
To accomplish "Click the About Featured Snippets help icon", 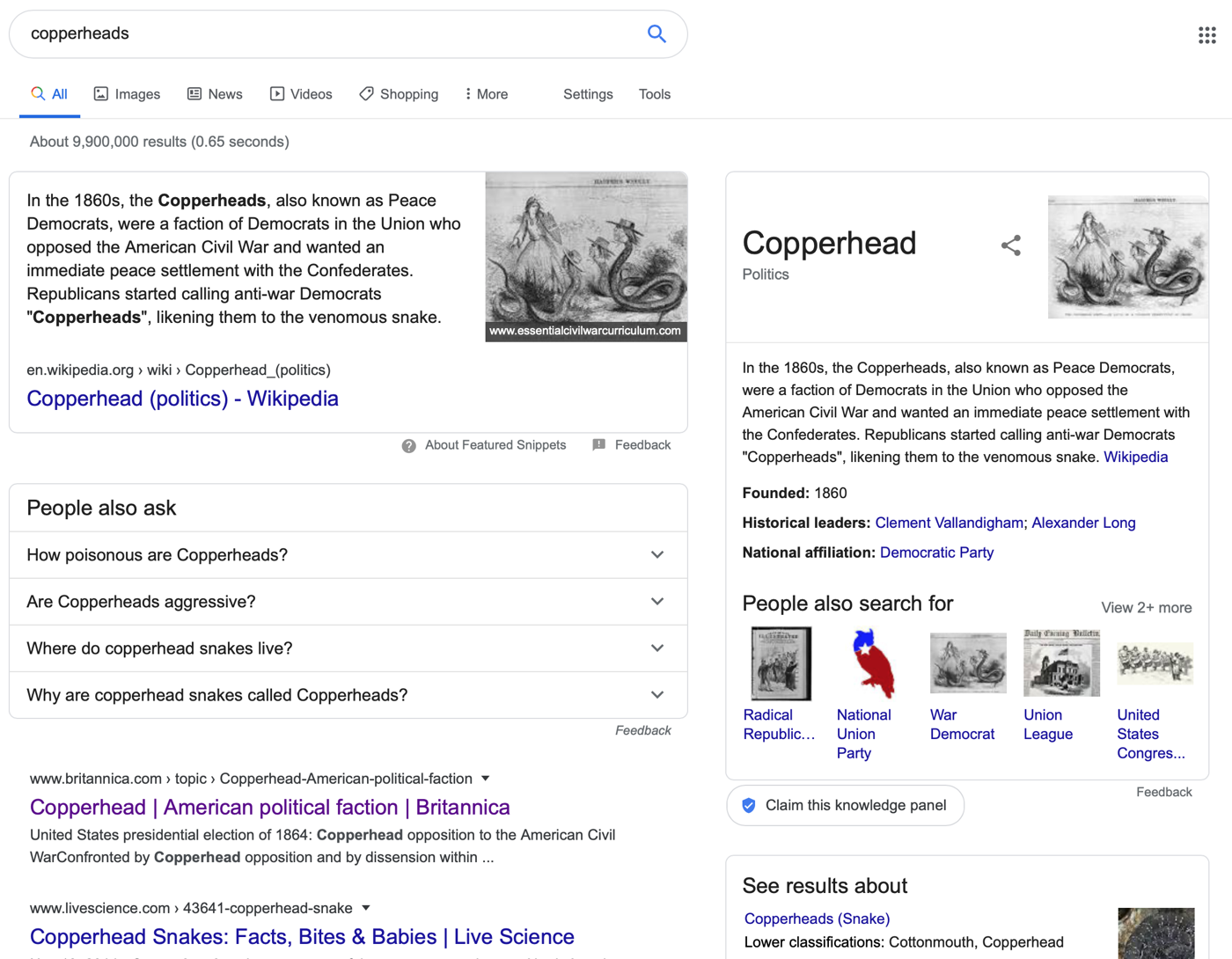I will pos(409,446).
